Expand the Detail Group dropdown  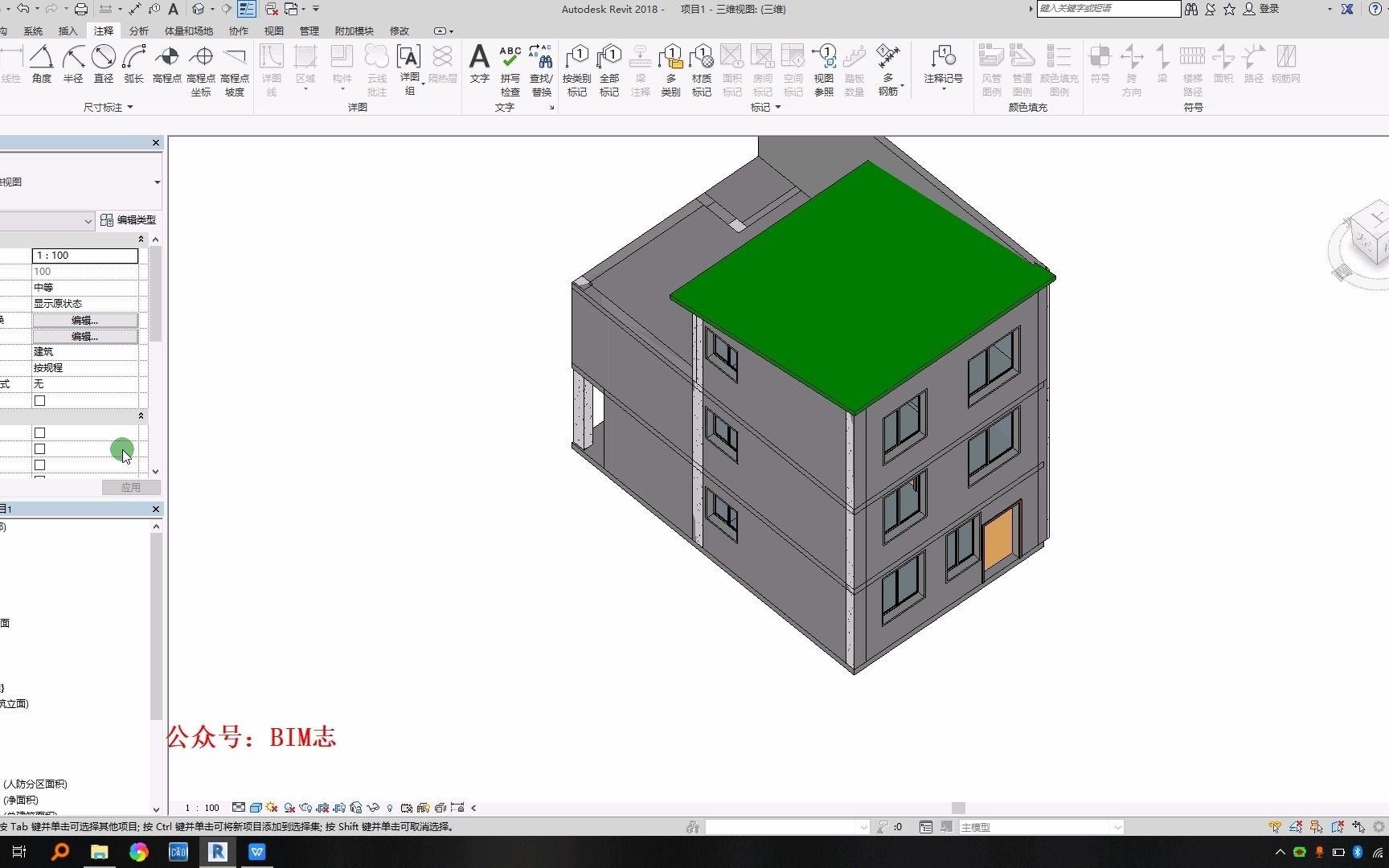(421, 85)
